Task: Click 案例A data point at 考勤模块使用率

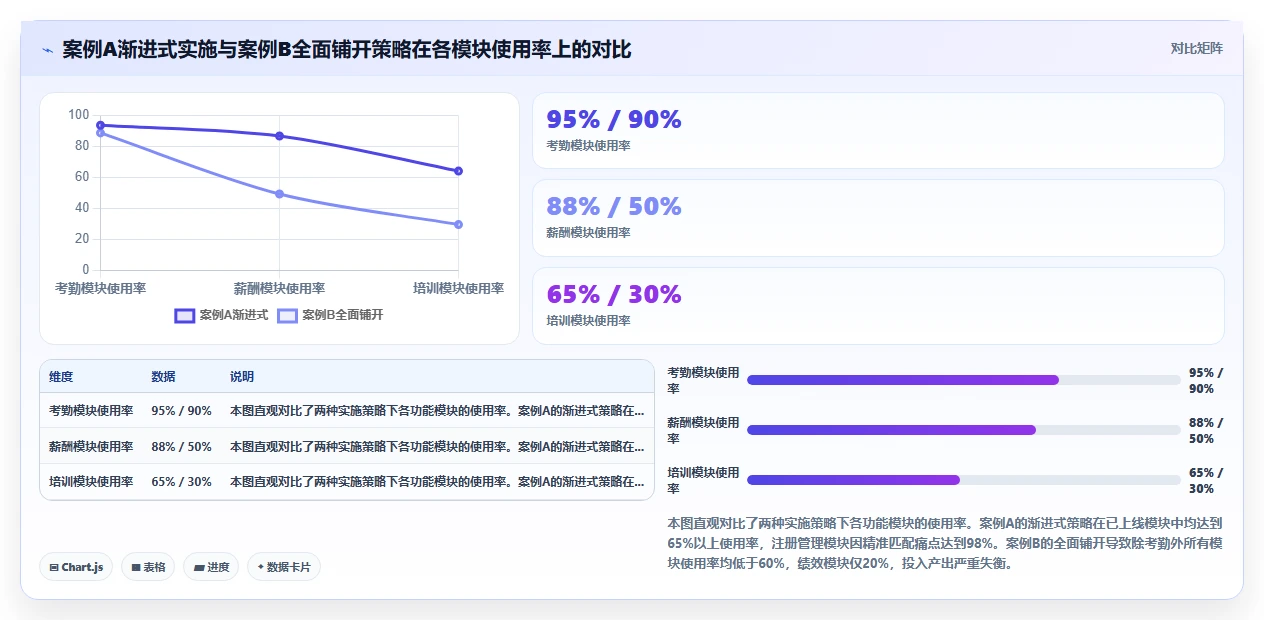Action: [x=100, y=125]
